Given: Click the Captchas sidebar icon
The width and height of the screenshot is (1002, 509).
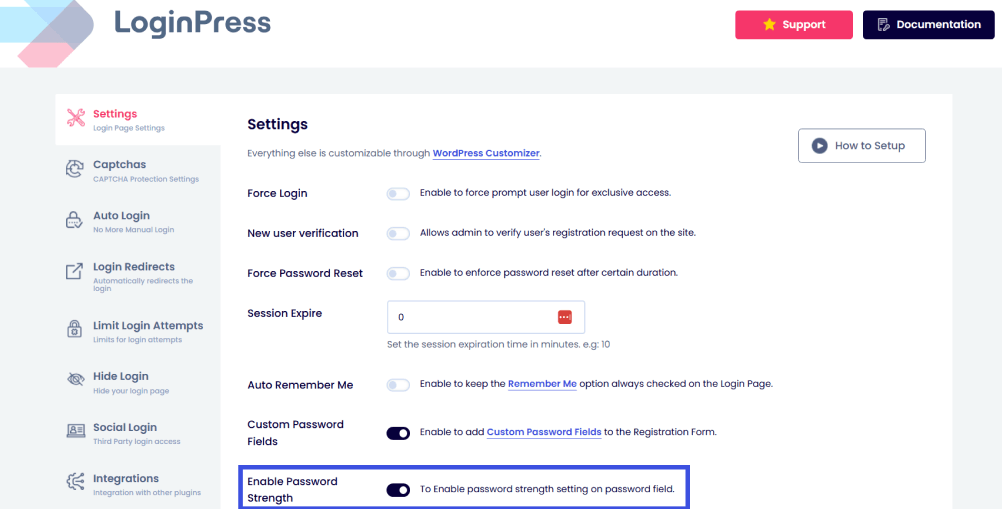Looking at the screenshot, I should 76,170.
